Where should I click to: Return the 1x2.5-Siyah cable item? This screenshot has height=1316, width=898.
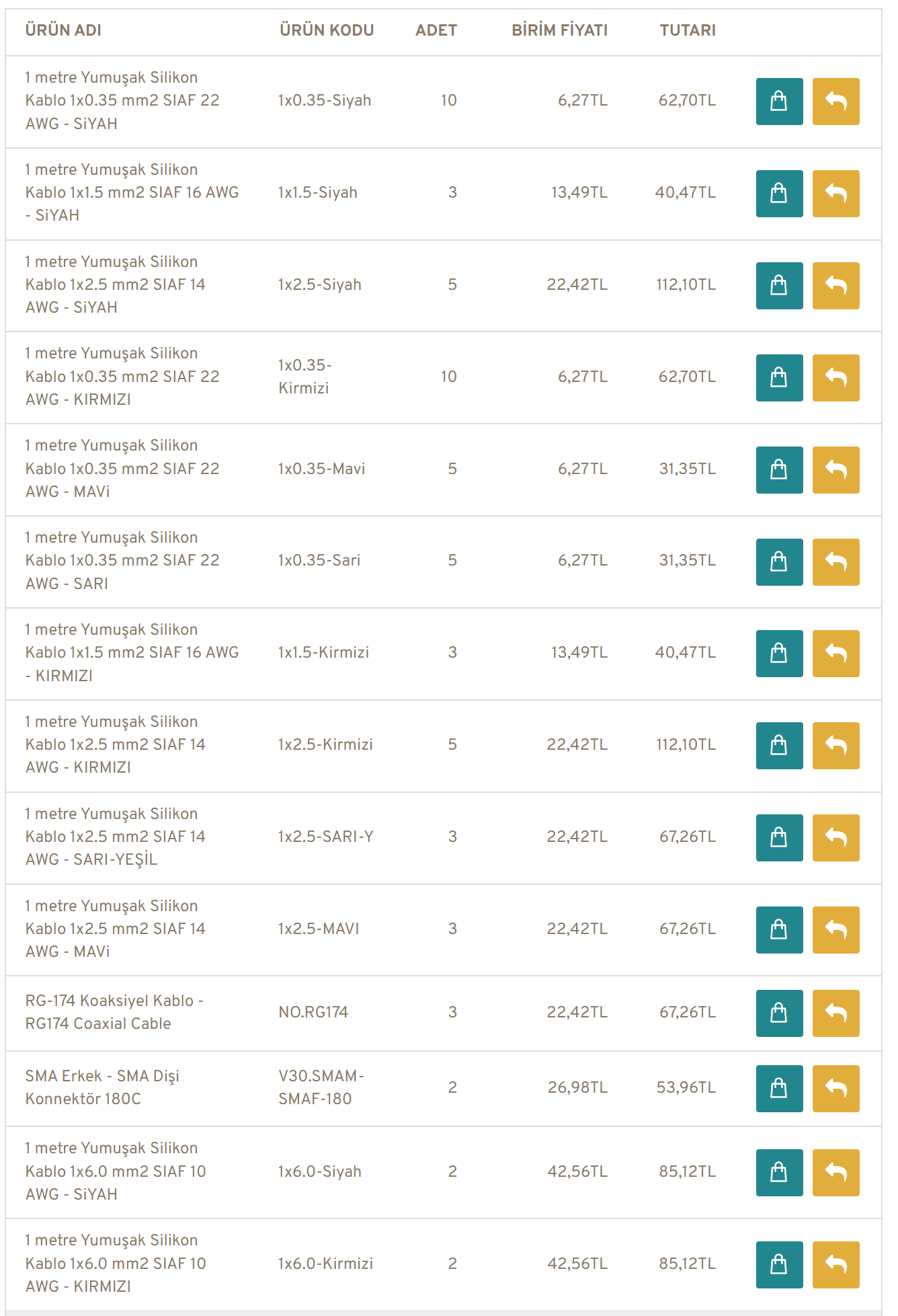pyautogui.click(x=835, y=286)
